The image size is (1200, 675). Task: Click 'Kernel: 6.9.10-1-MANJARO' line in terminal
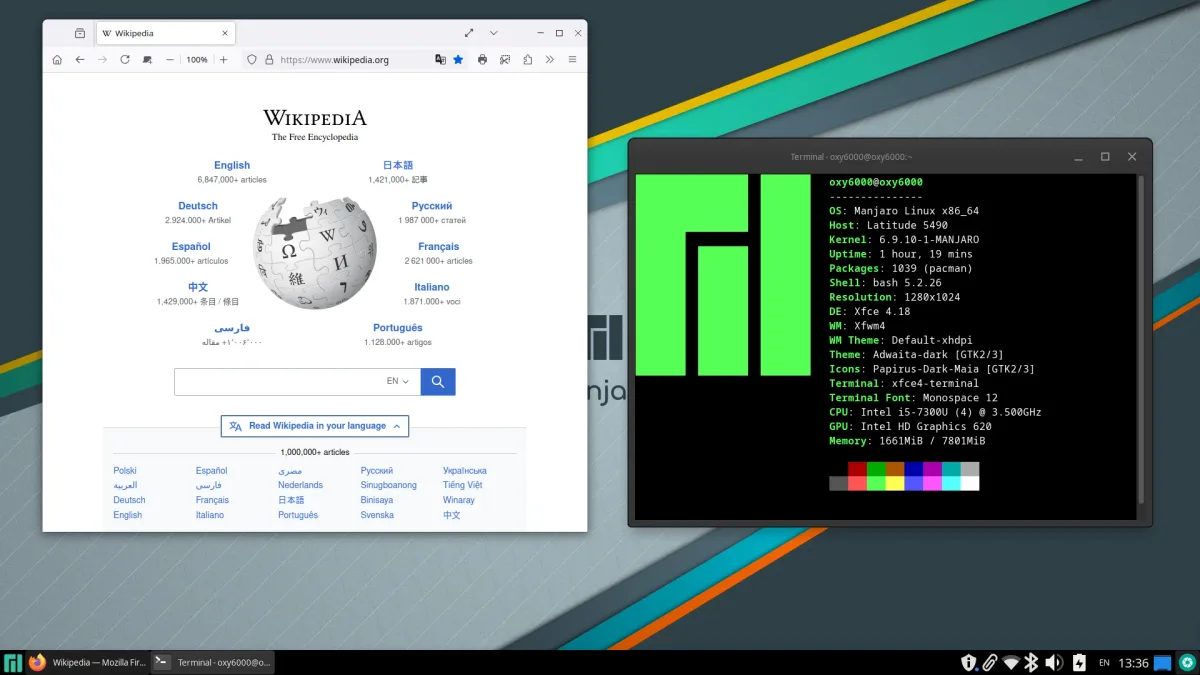pyautogui.click(x=904, y=240)
